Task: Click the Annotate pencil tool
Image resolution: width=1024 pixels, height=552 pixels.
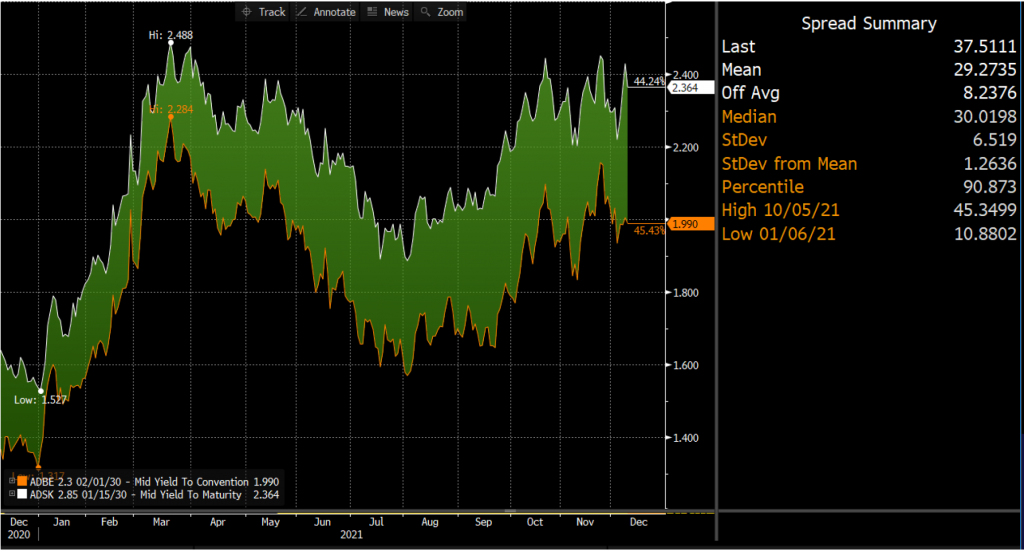Action: pos(327,11)
